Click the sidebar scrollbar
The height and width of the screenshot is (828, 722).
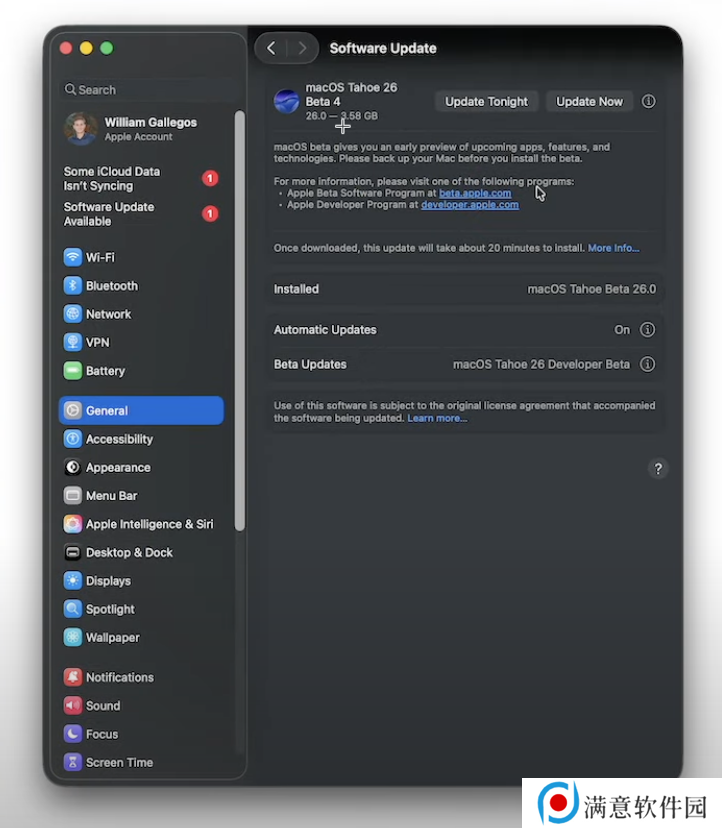(x=240, y=321)
